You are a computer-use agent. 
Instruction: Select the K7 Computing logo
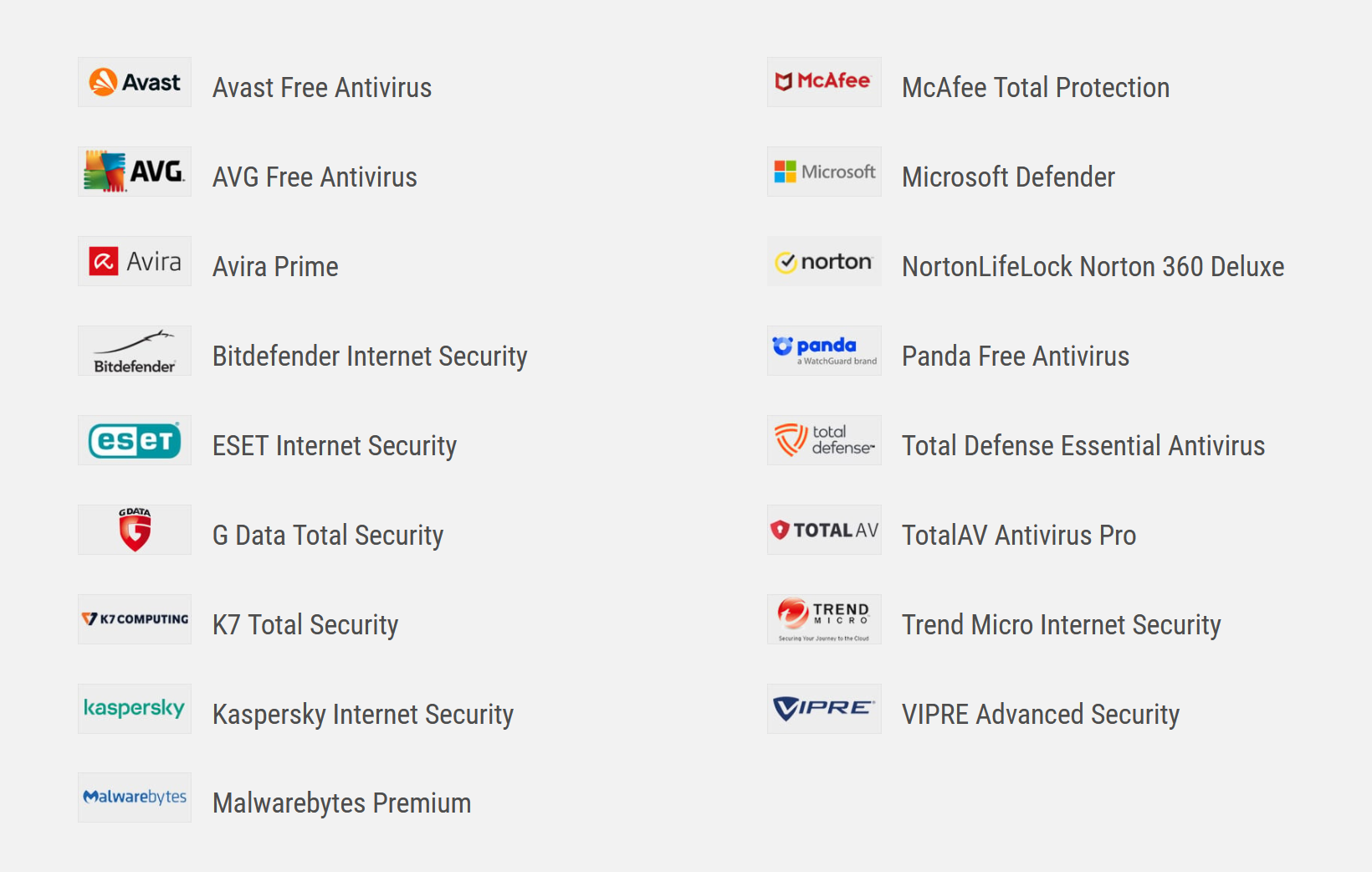click(135, 619)
